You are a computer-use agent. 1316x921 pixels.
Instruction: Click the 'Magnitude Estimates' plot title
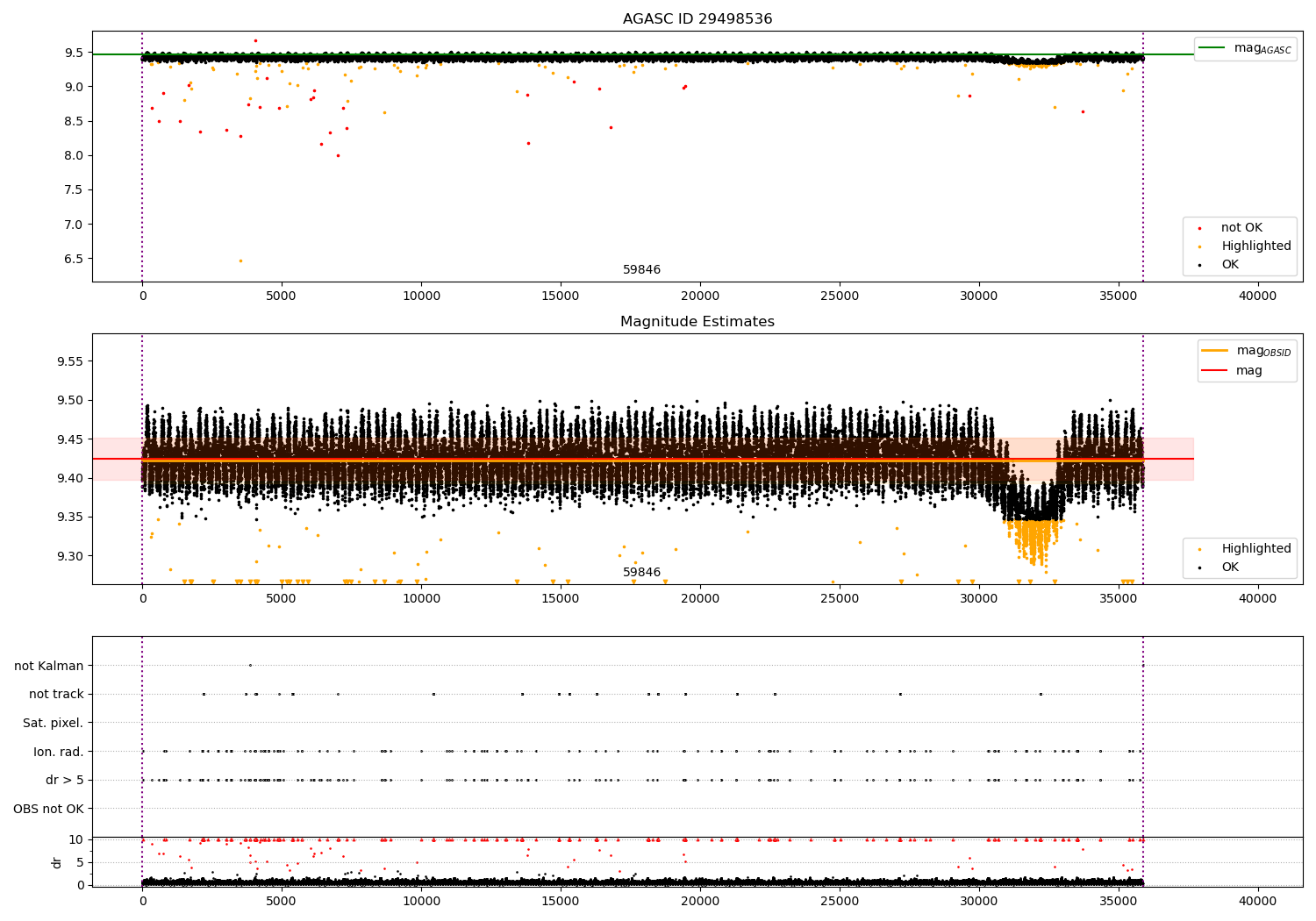pos(697,322)
